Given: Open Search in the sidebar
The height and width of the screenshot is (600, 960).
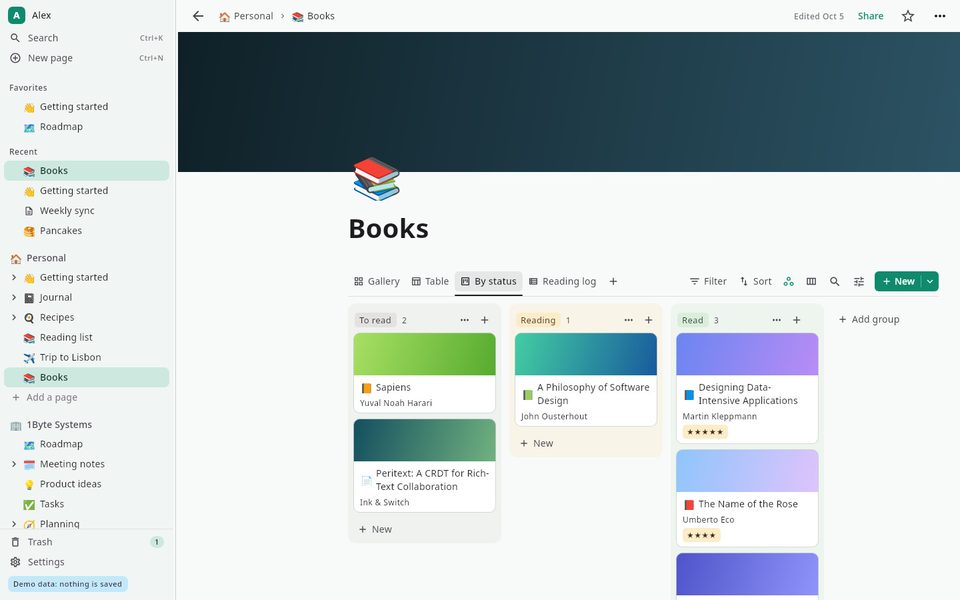Looking at the screenshot, I should coord(86,38).
